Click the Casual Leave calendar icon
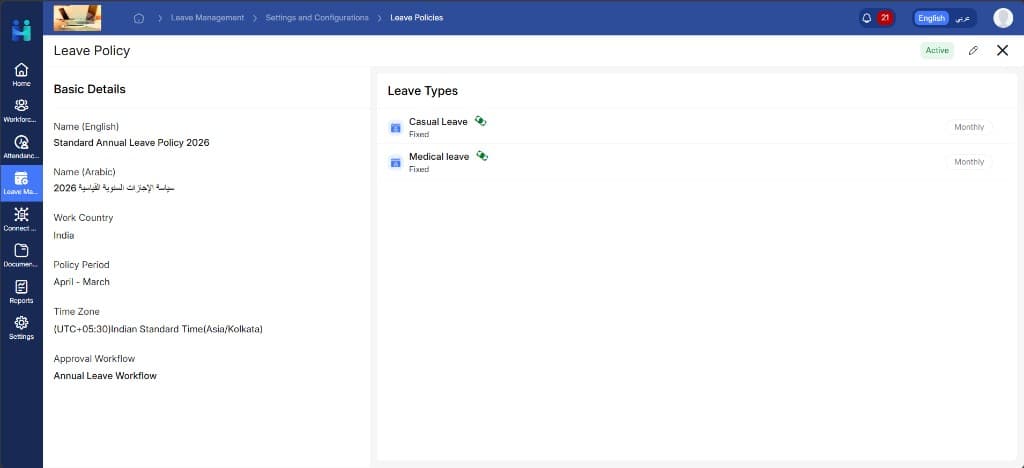This screenshot has width=1024, height=468. [395, 127]
